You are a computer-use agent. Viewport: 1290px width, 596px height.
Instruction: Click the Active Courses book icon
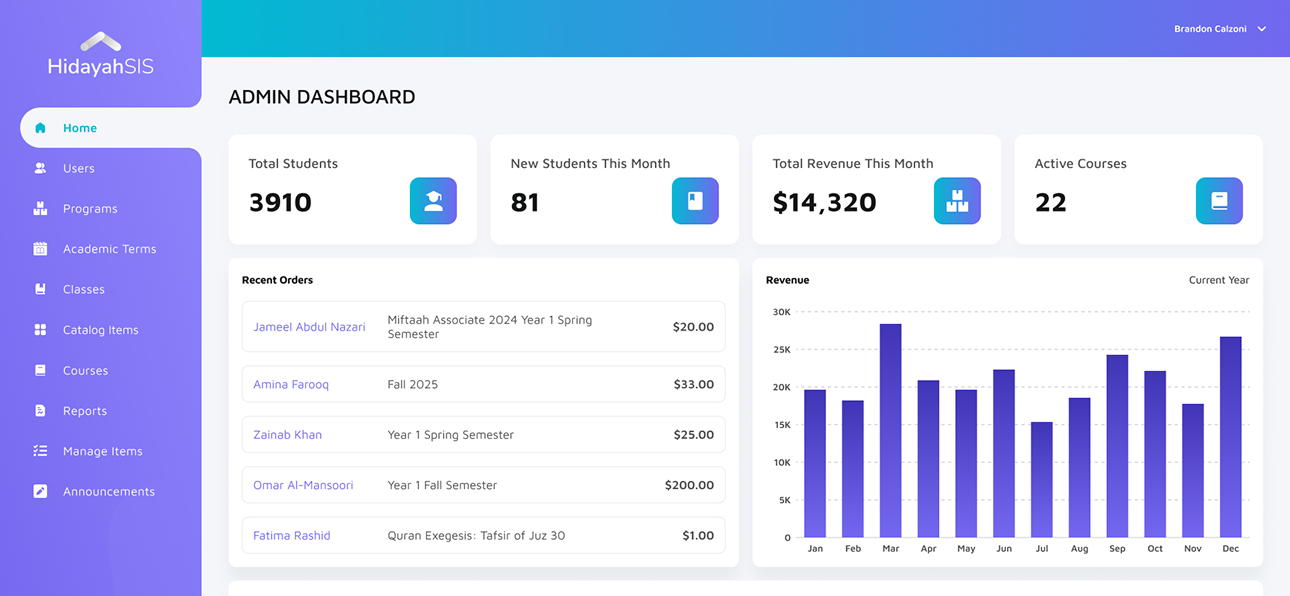1219,201
